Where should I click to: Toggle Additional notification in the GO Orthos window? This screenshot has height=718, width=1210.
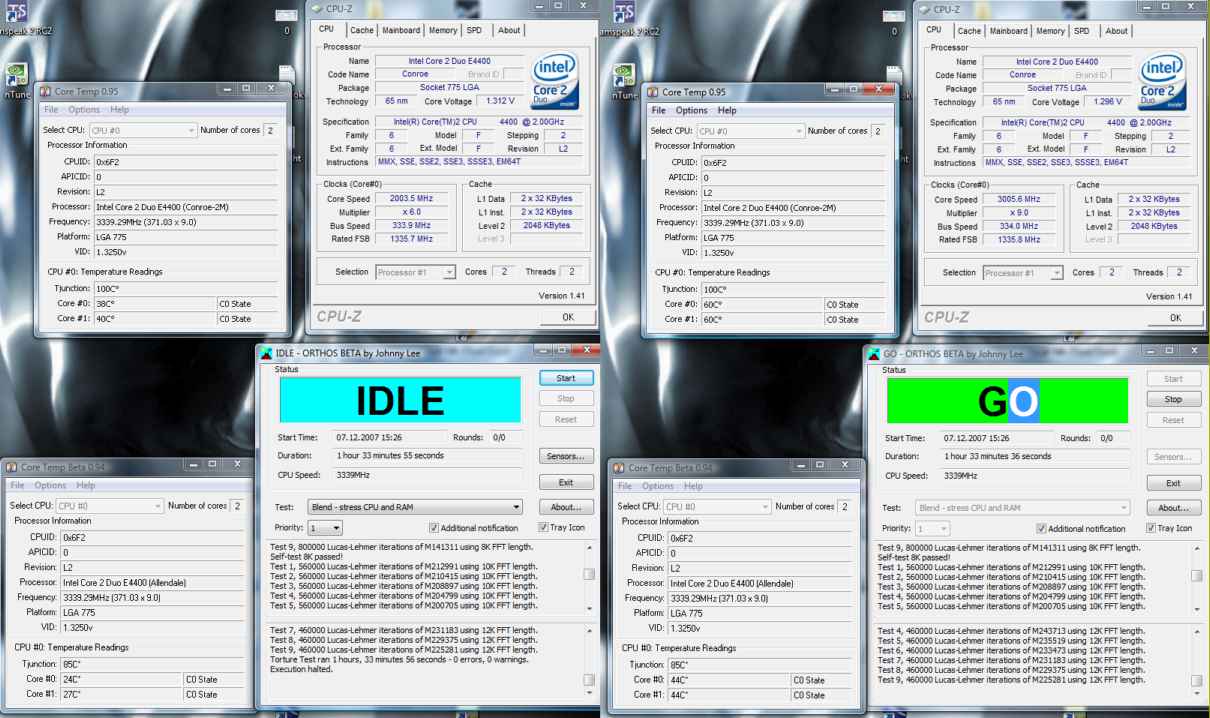[1082, 528]
